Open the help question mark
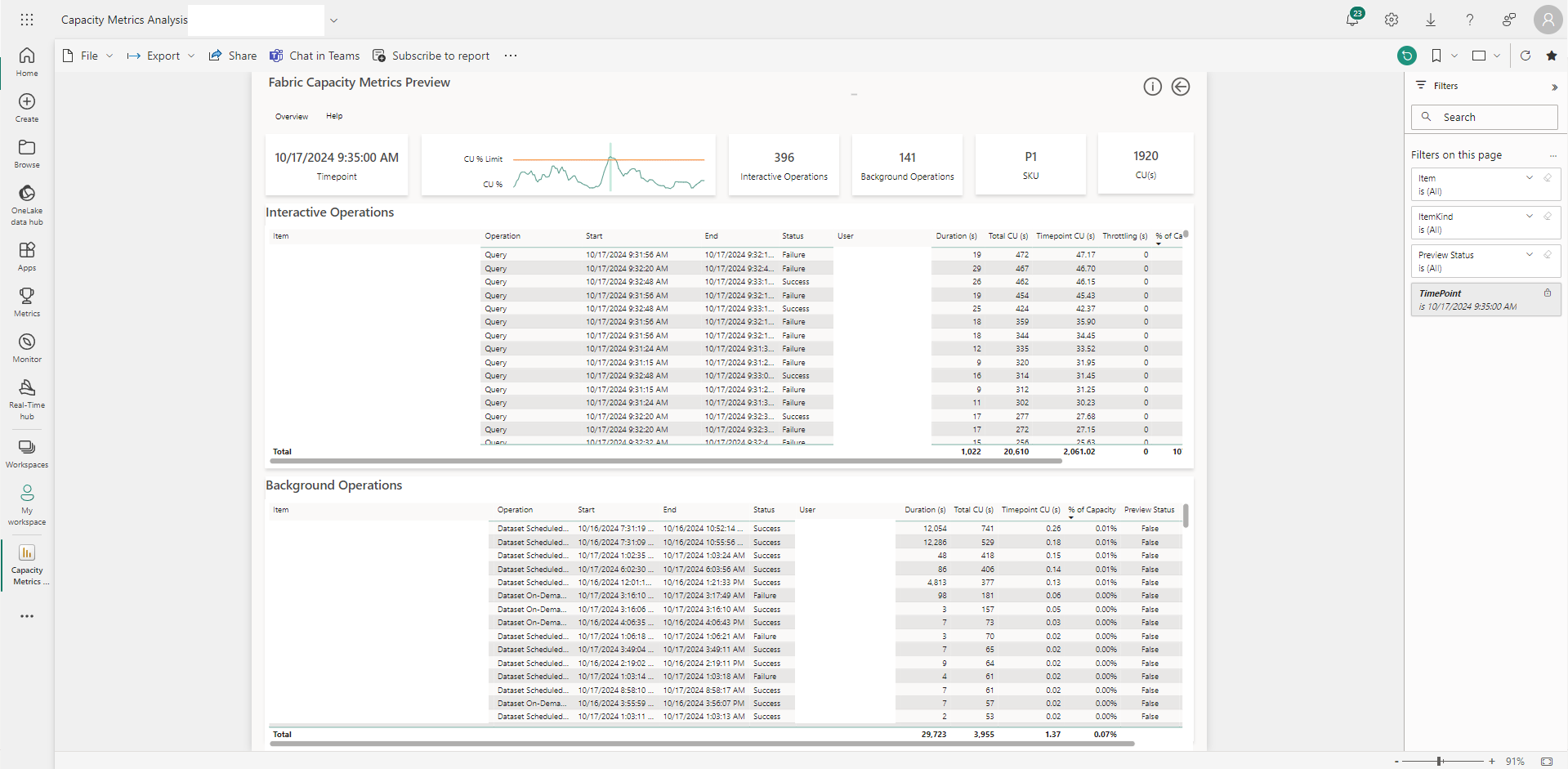This screenshot has height=769, width=1568. (1470, 20)
